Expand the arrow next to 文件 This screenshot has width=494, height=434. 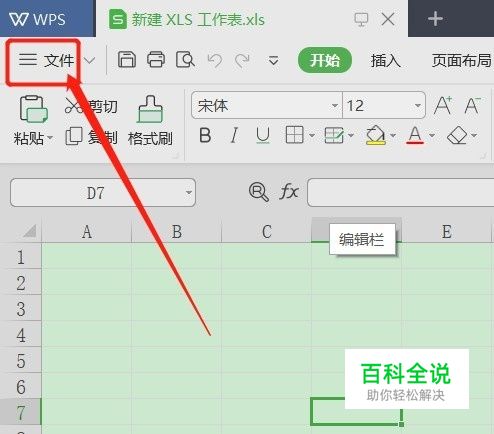click(89, 61)
